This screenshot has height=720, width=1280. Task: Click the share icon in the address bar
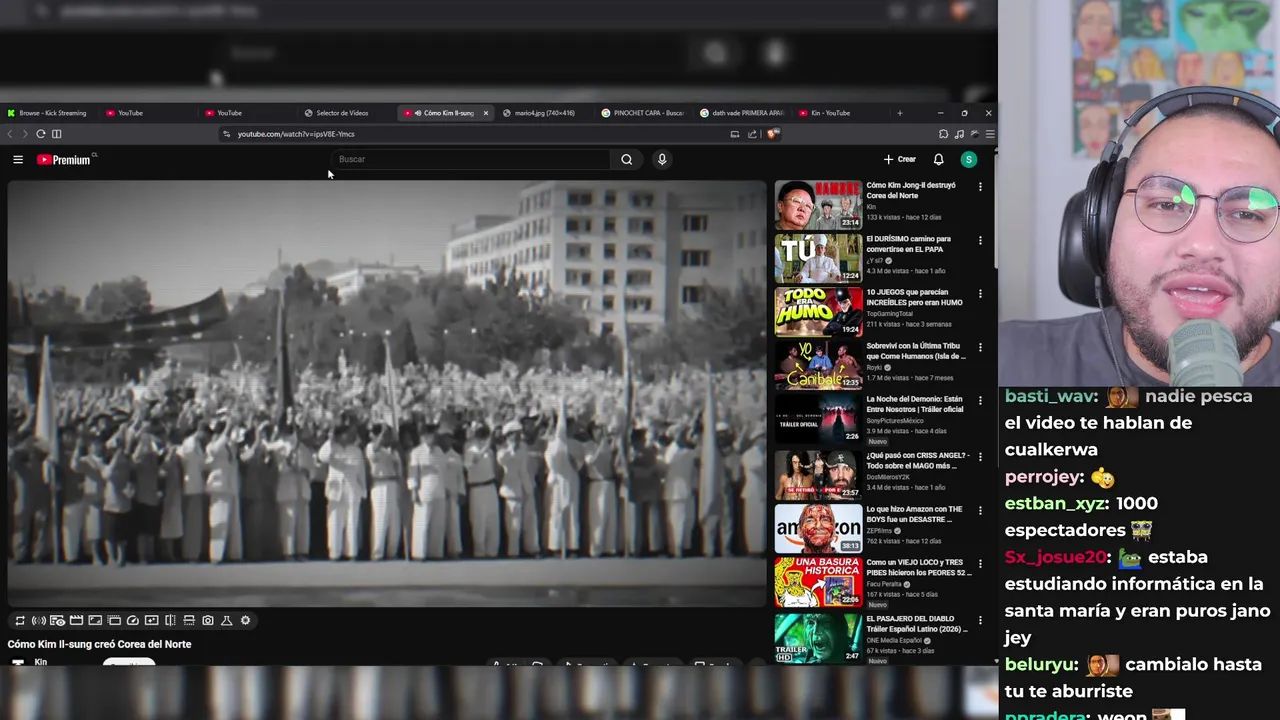pos(752,134)
